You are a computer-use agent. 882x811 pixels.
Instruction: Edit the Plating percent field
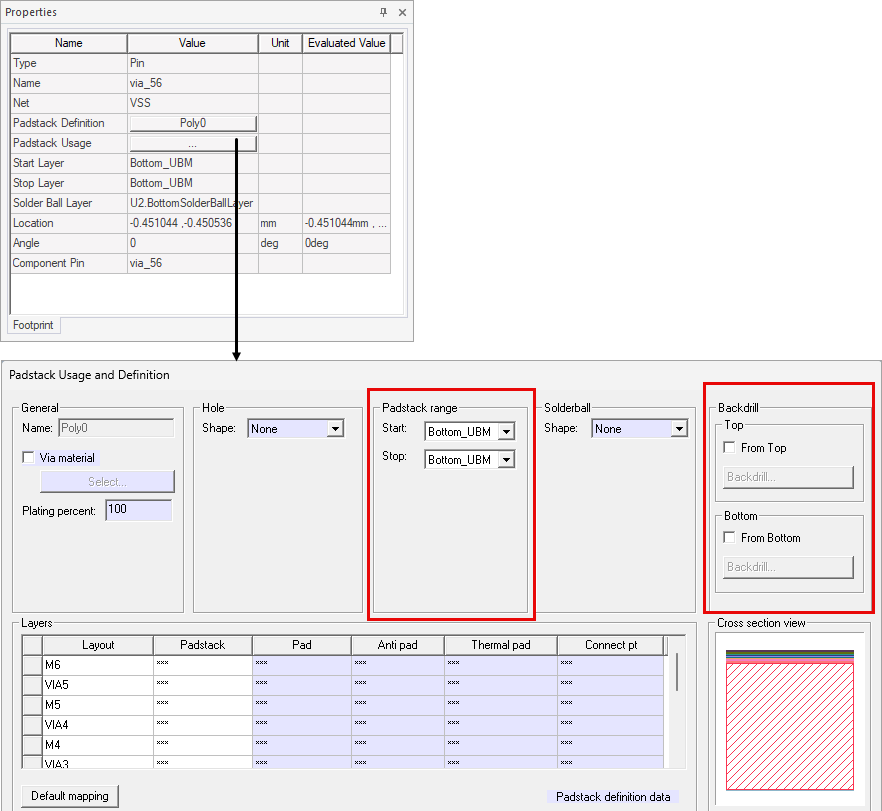[x=138, y=510]
